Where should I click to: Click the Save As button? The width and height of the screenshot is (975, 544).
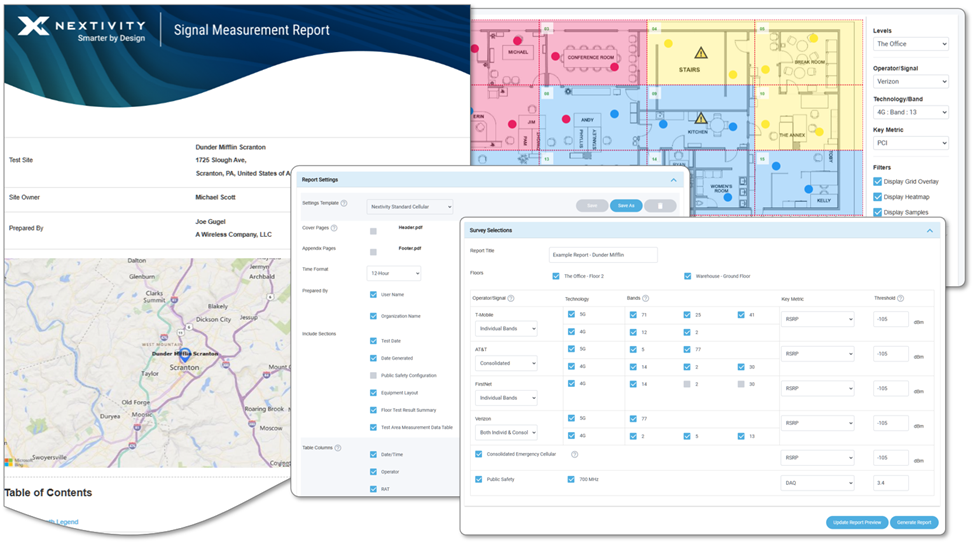[x=626, y=206]
